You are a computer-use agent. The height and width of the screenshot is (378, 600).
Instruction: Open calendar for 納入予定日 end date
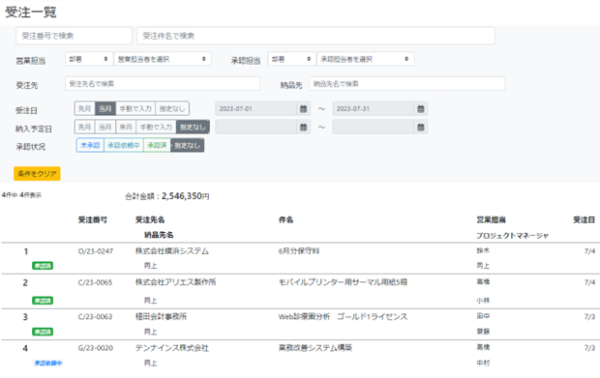421,127
